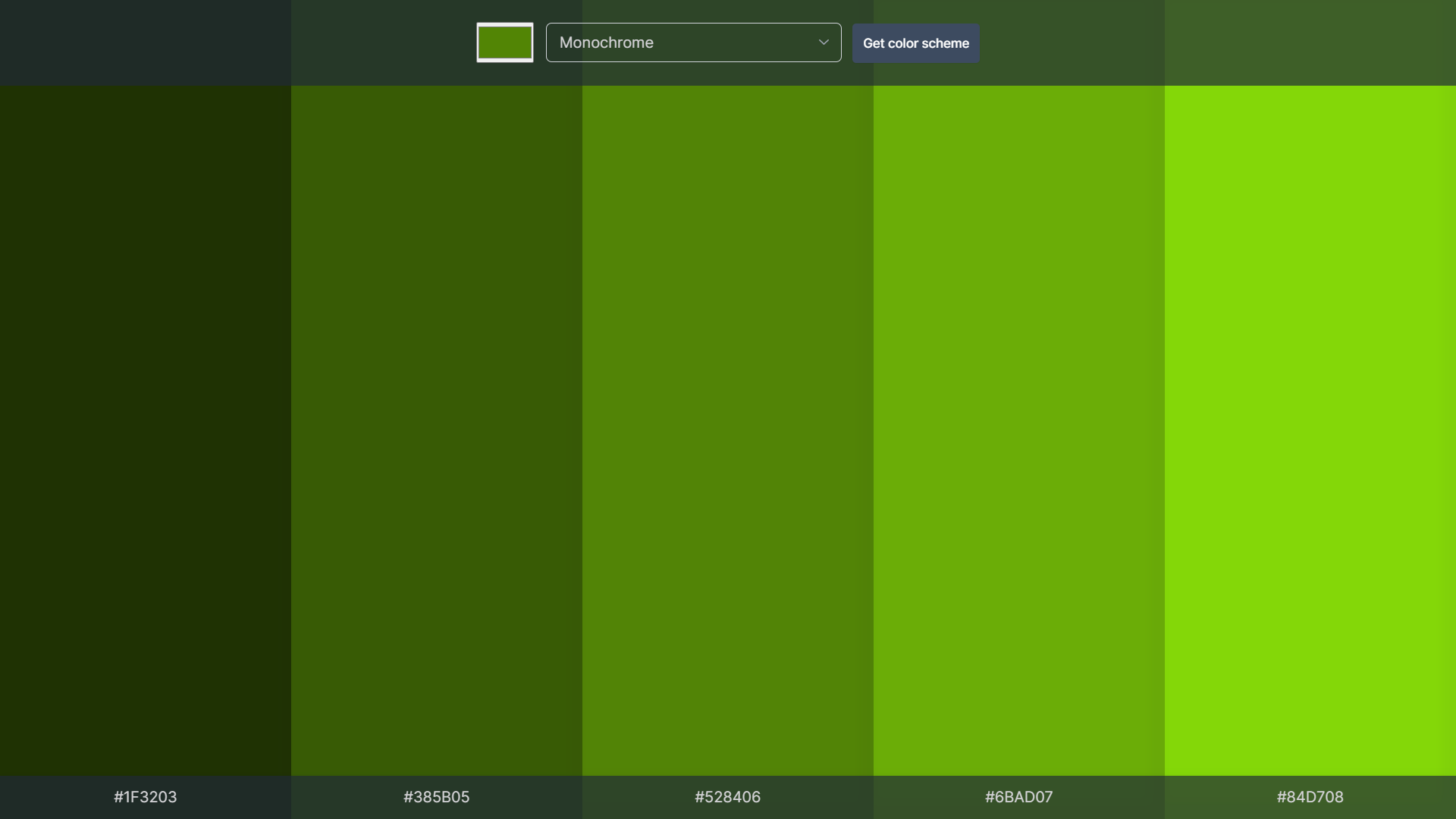
Task: Click the footer bar beneath brightest swatch
Action: (x=1410, y=797)
